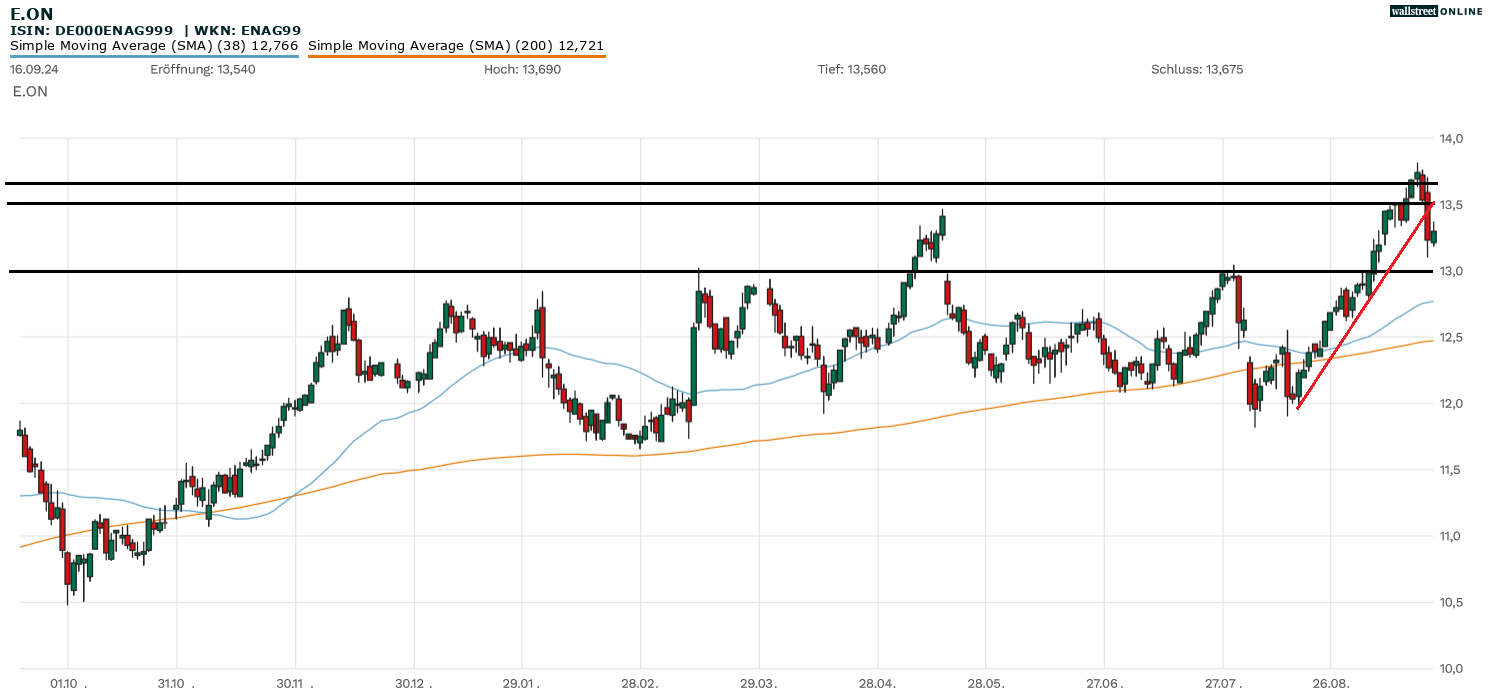
Task: Select the Simple Moving Average (200) legend label
Action: point(456,45)
